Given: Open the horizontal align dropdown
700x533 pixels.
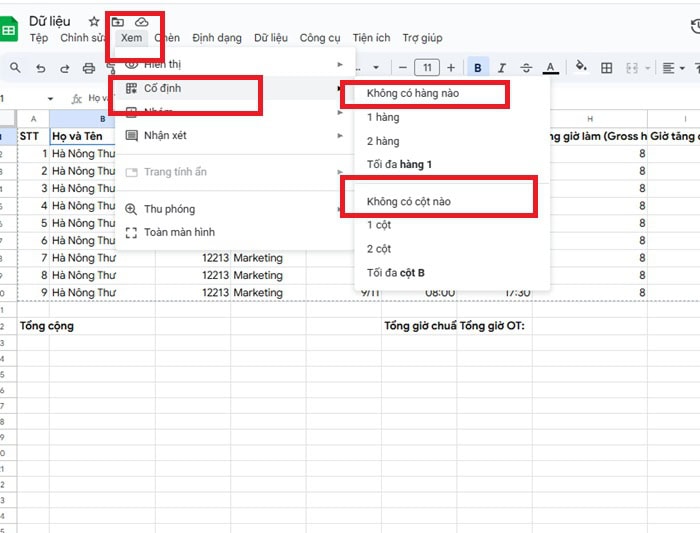Looking at the screenshot, I should pos(674,68).
